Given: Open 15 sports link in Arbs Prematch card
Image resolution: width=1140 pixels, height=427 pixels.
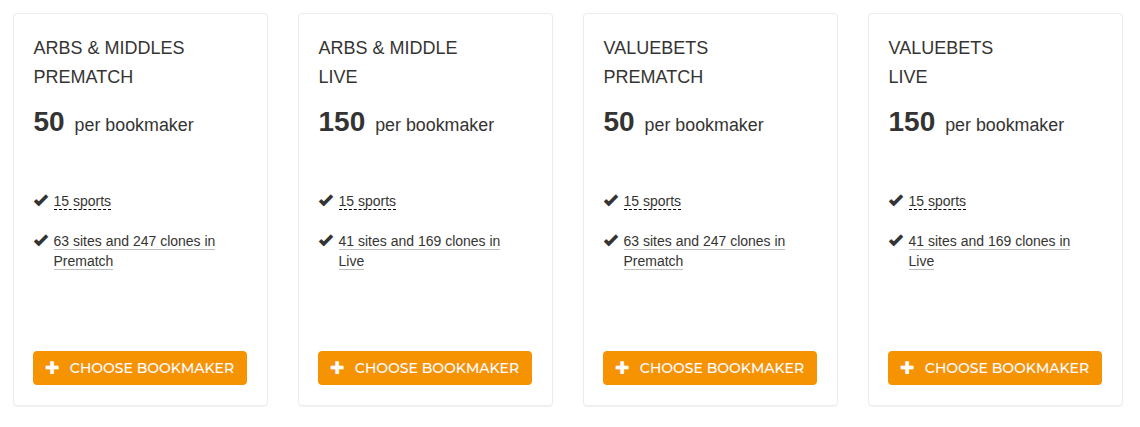Looking at the screenshot, I should [82, 201].
